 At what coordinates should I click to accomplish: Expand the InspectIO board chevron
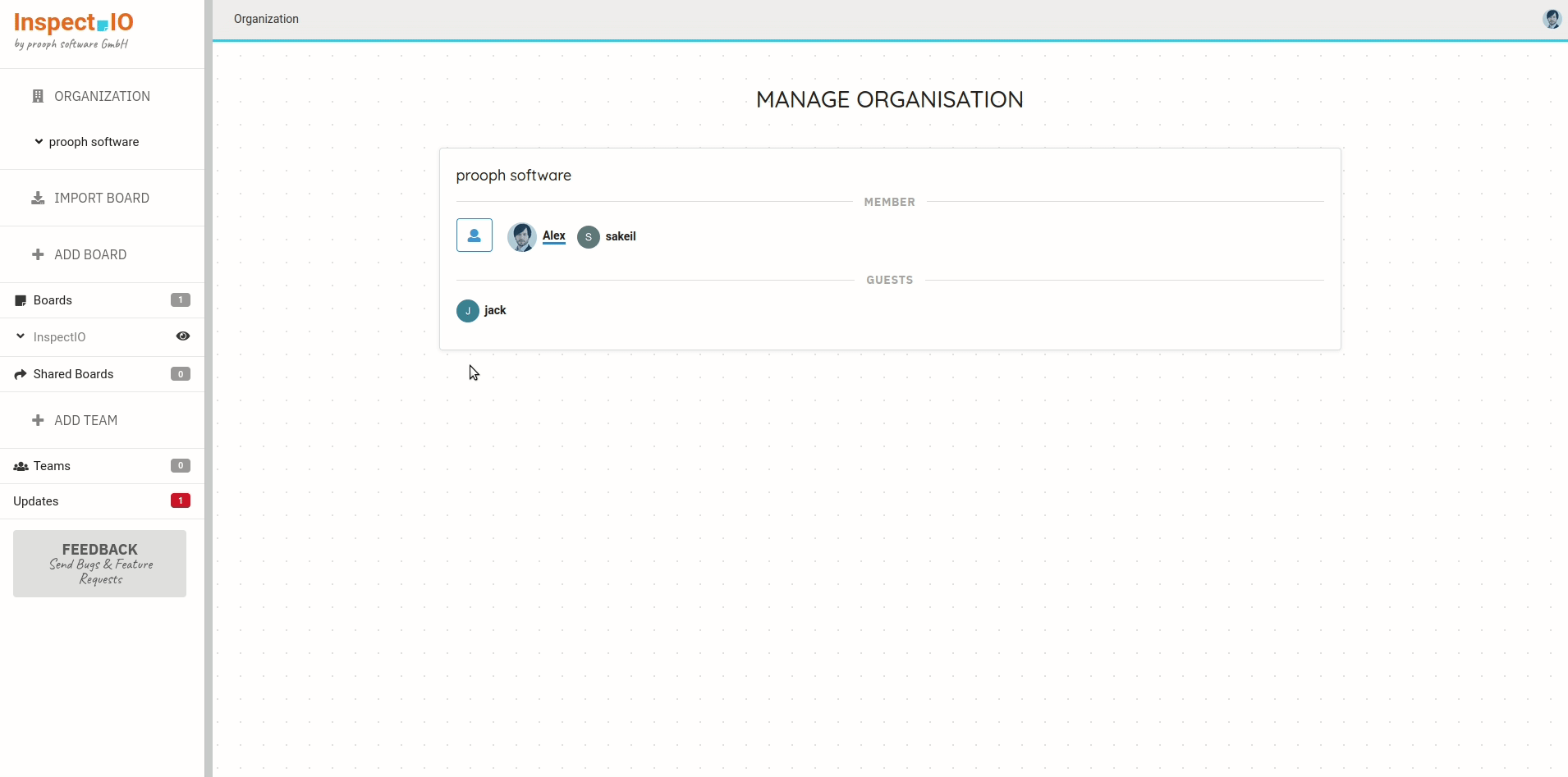(x=21, y=336)
